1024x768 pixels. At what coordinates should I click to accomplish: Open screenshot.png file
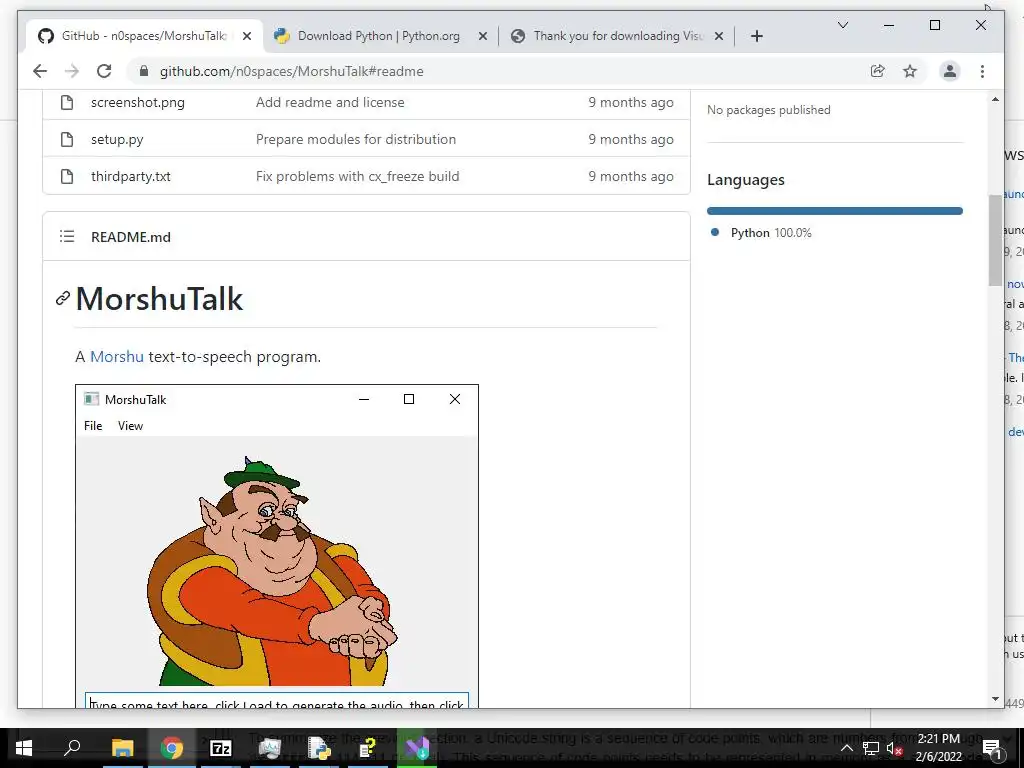tap(138, 103)
